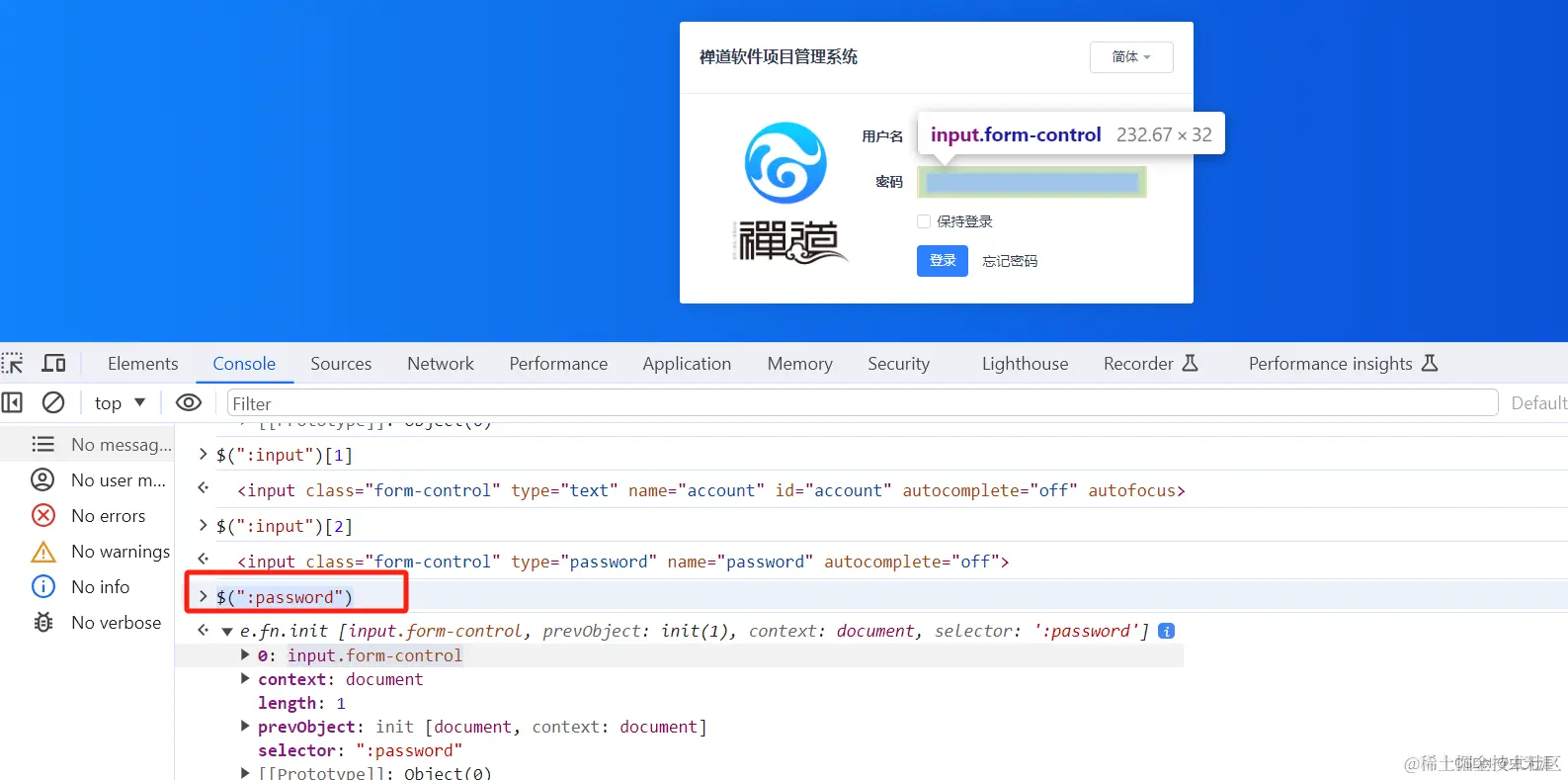
Task: Open the Security tab
Action: pos(898,363)
